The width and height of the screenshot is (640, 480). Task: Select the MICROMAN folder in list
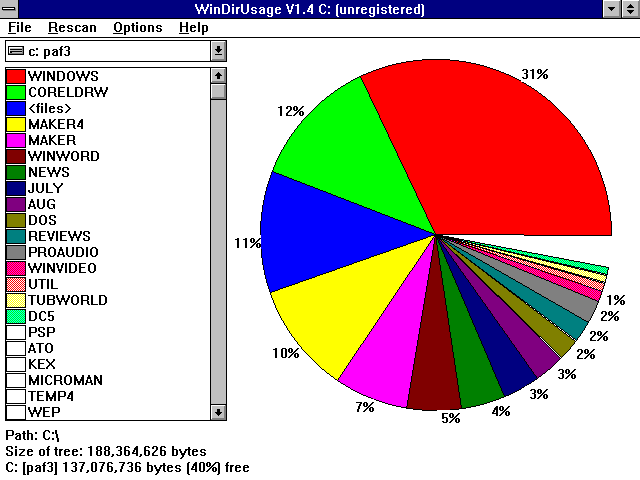pyautogui.click(x=65, y=380)
